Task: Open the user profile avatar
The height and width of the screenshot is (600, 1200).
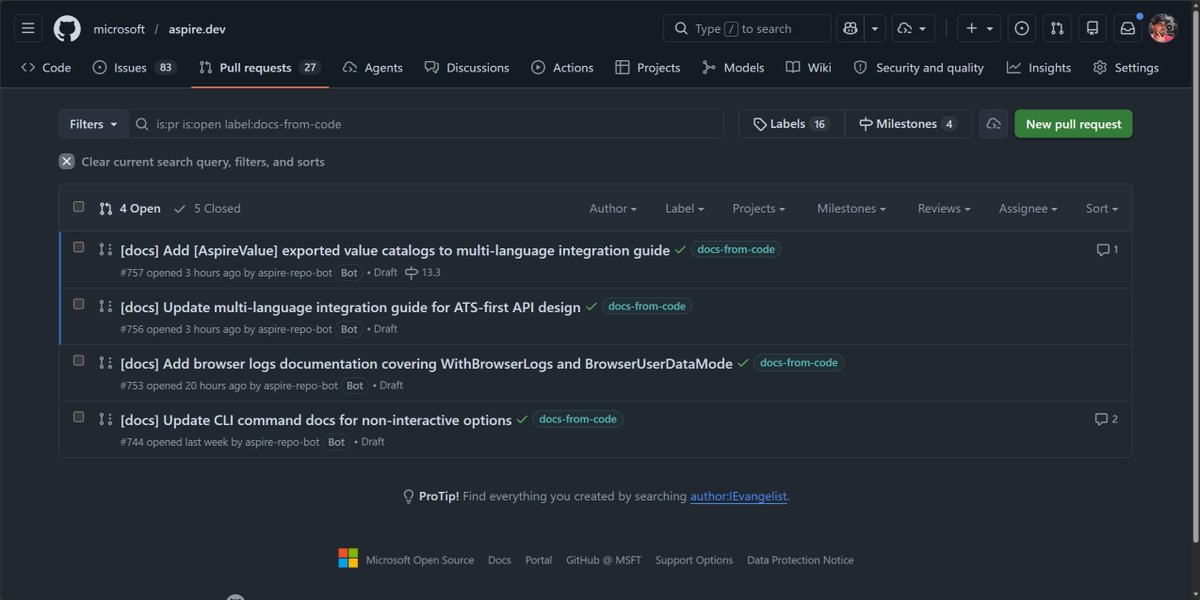Action: pos(1163,28)
